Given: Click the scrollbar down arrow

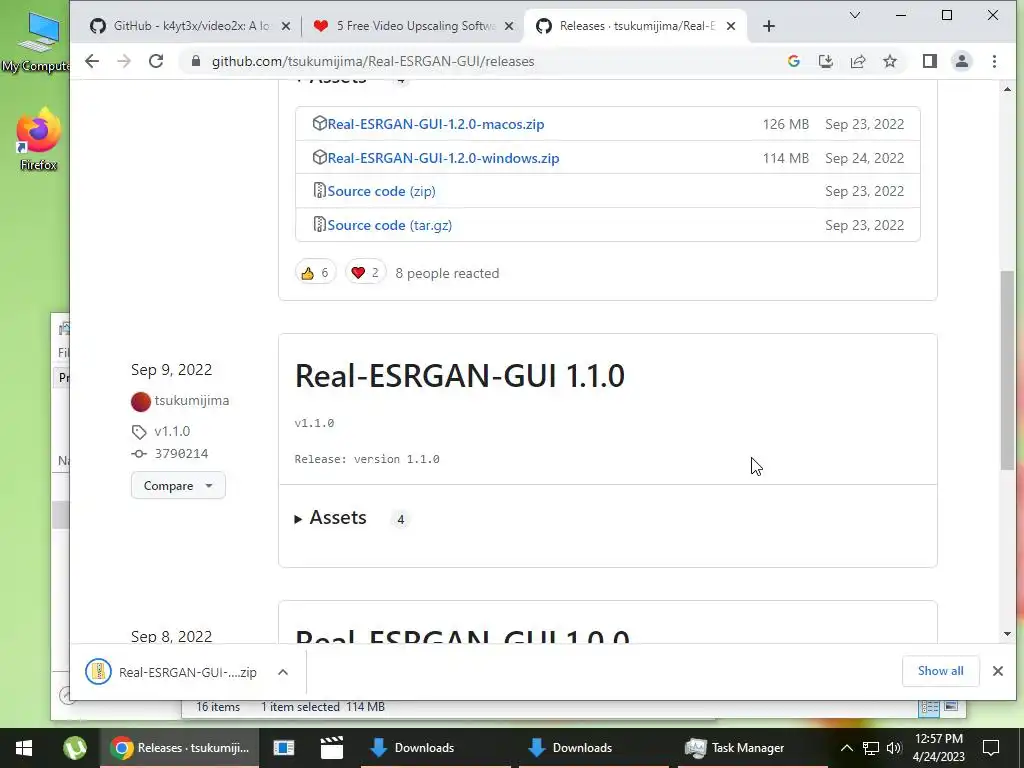Looking at the screenshot, I should tap(1007, 633).
